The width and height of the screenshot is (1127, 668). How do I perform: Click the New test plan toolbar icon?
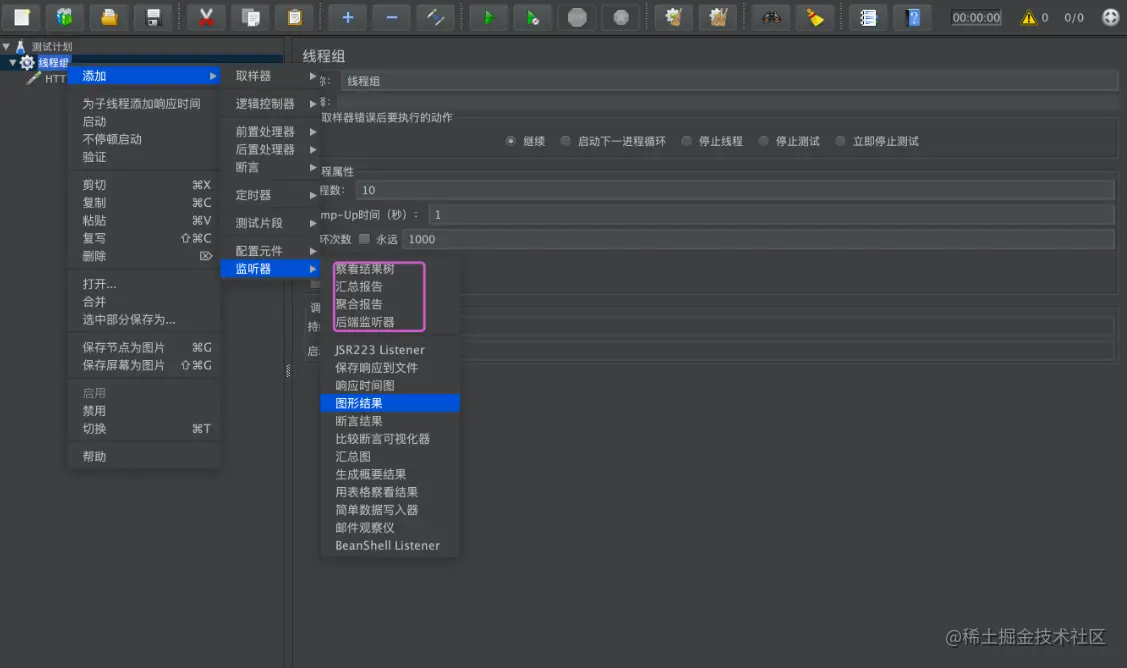click(x=22, y=17)
